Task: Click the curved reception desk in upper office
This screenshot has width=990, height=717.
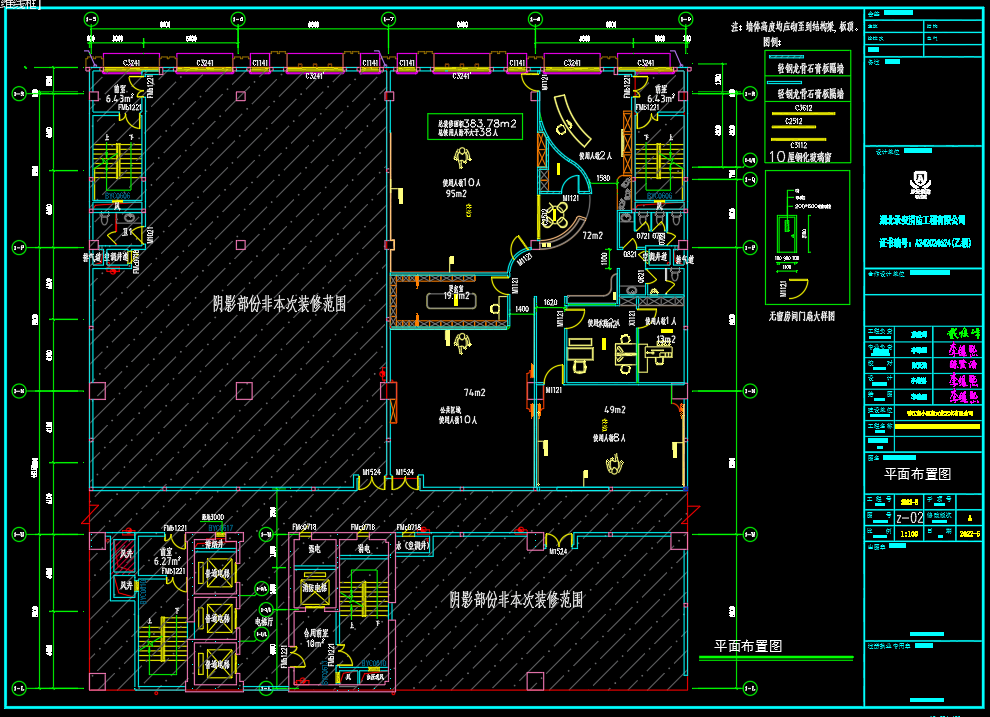Action: (565, 120)
